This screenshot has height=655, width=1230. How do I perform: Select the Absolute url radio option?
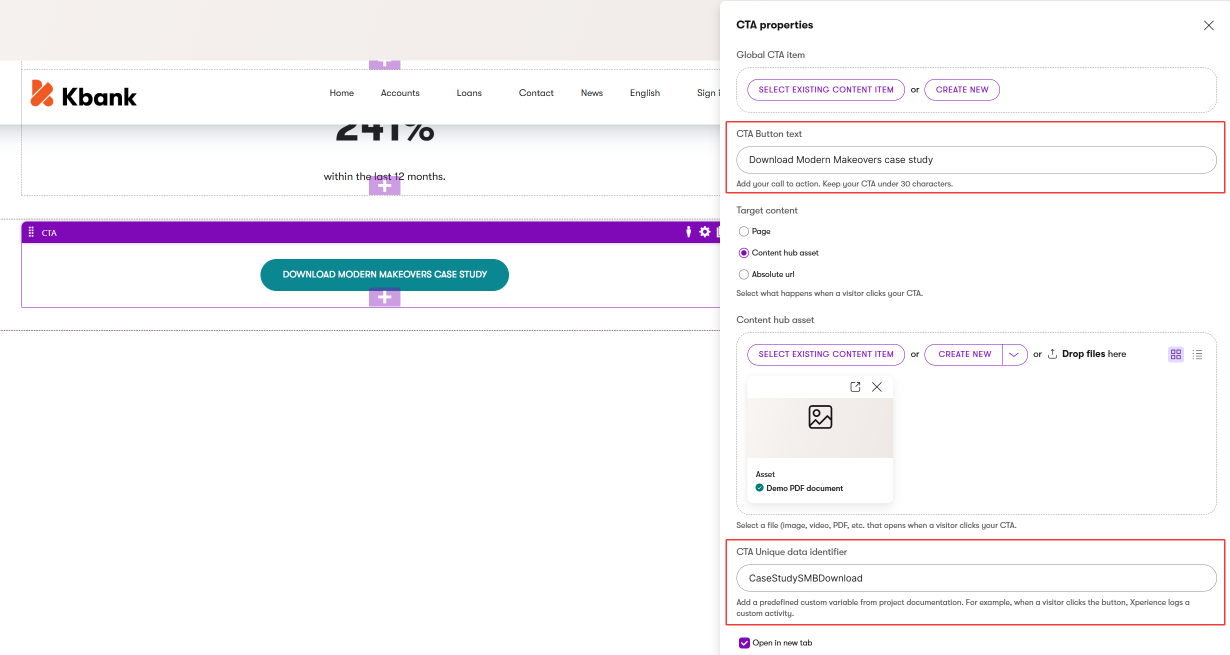744,273
